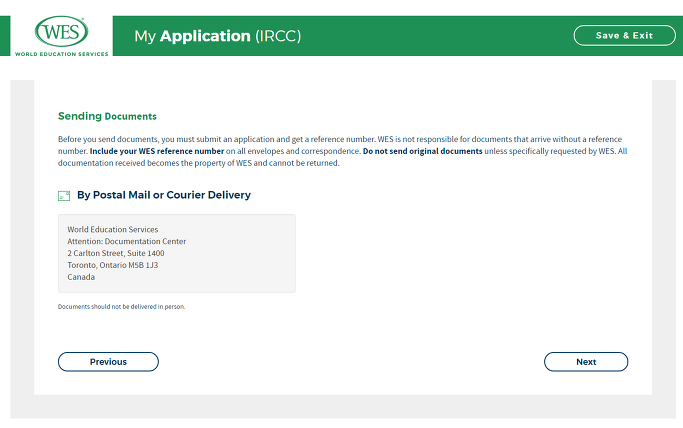Screen dimensions: 683x428
Task: Click the Sending Documents heading
Action: pyautogui.click(x=107, y=116)
